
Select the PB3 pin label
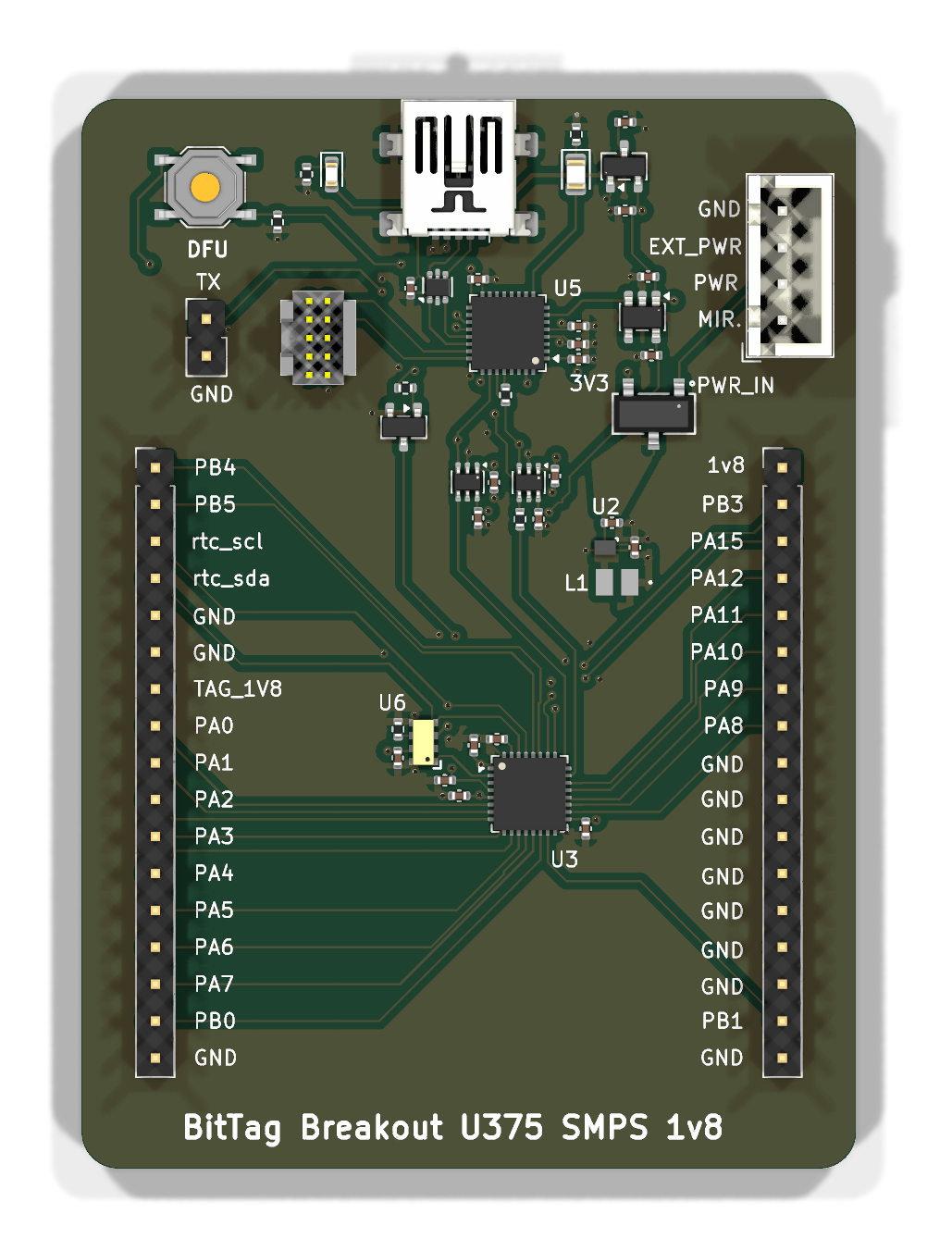click(x=723, y=504)
